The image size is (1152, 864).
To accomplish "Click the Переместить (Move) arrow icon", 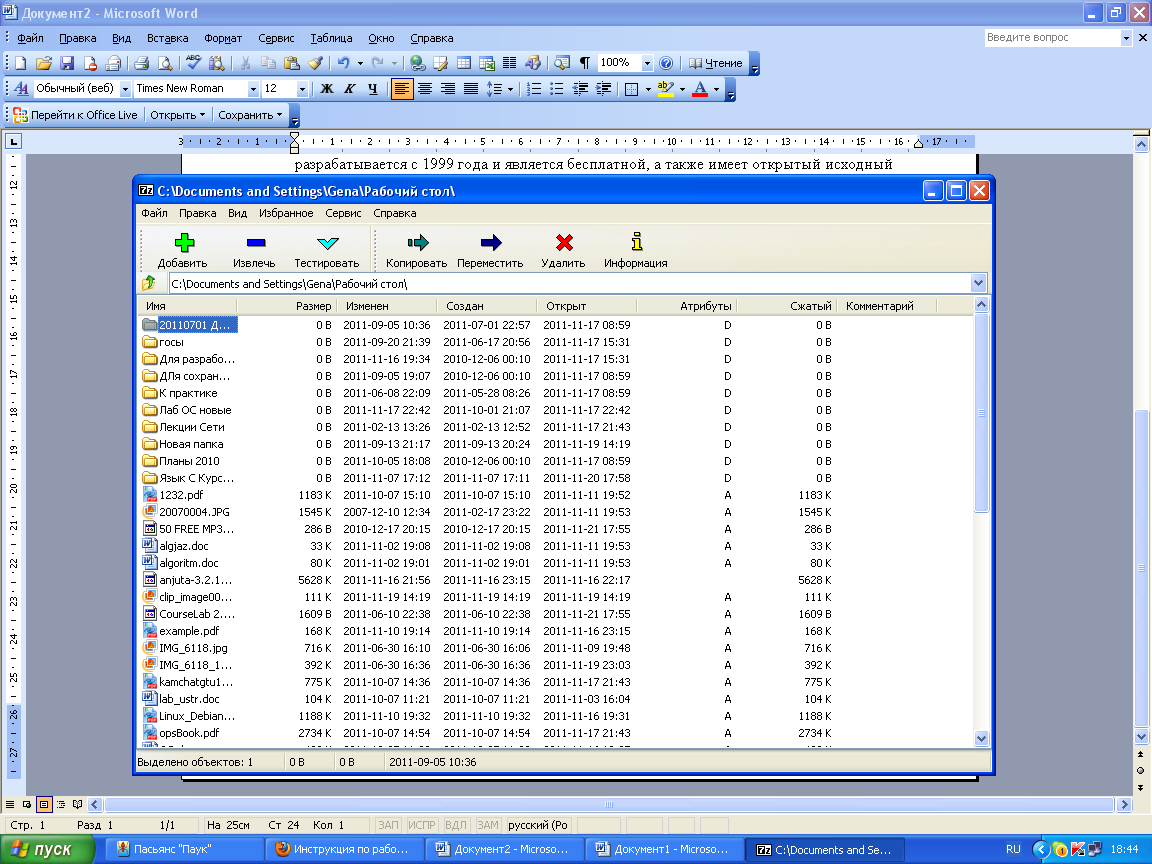I will click(x=491, y=242).
